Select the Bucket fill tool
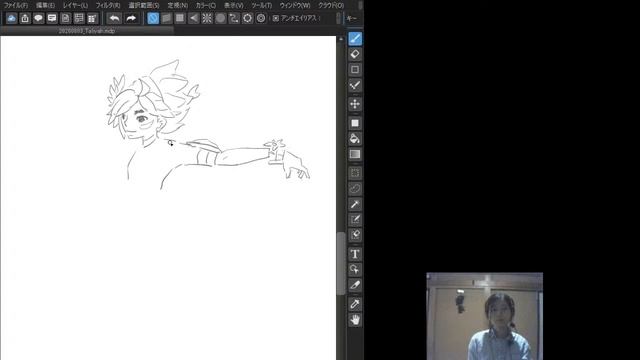 [x=355, y=139]
